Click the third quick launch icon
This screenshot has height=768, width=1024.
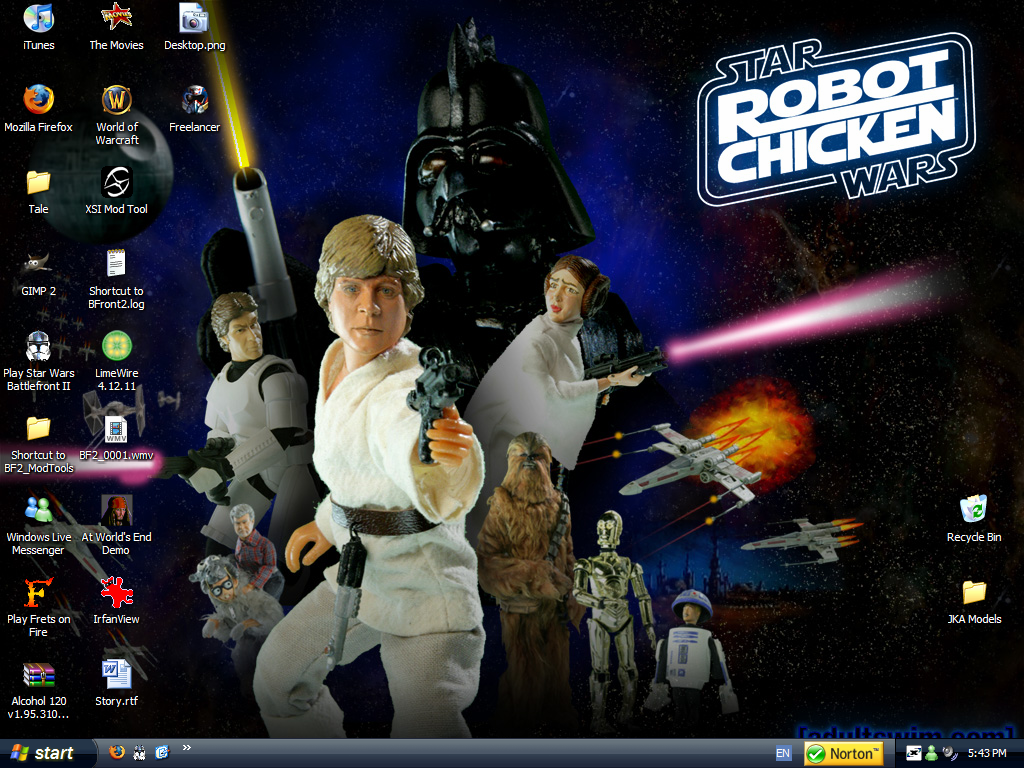162,752
